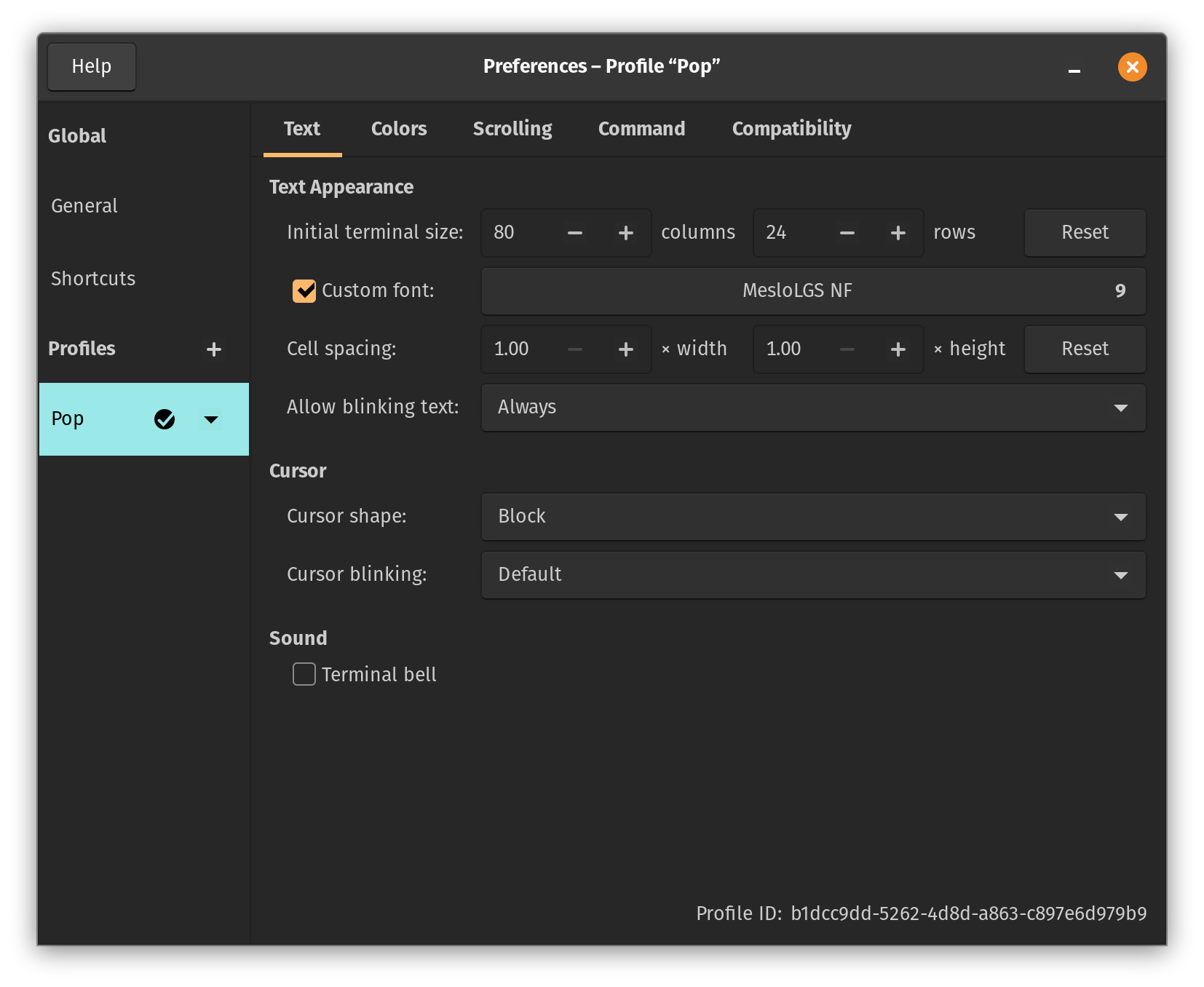
Task: Add a new profile with plus icon
Action: 213,349
